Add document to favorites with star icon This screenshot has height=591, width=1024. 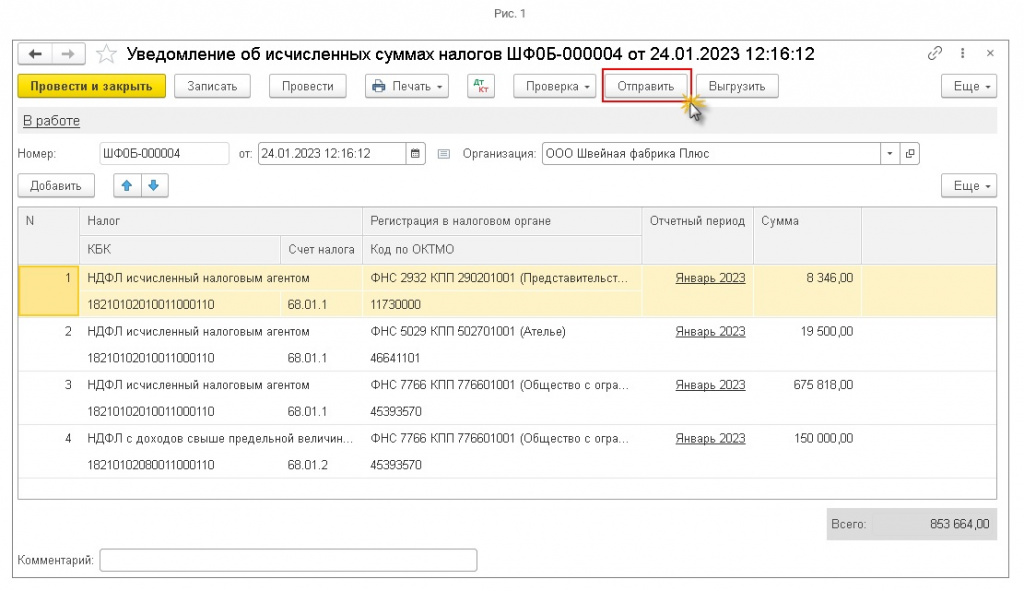[106, 54]
